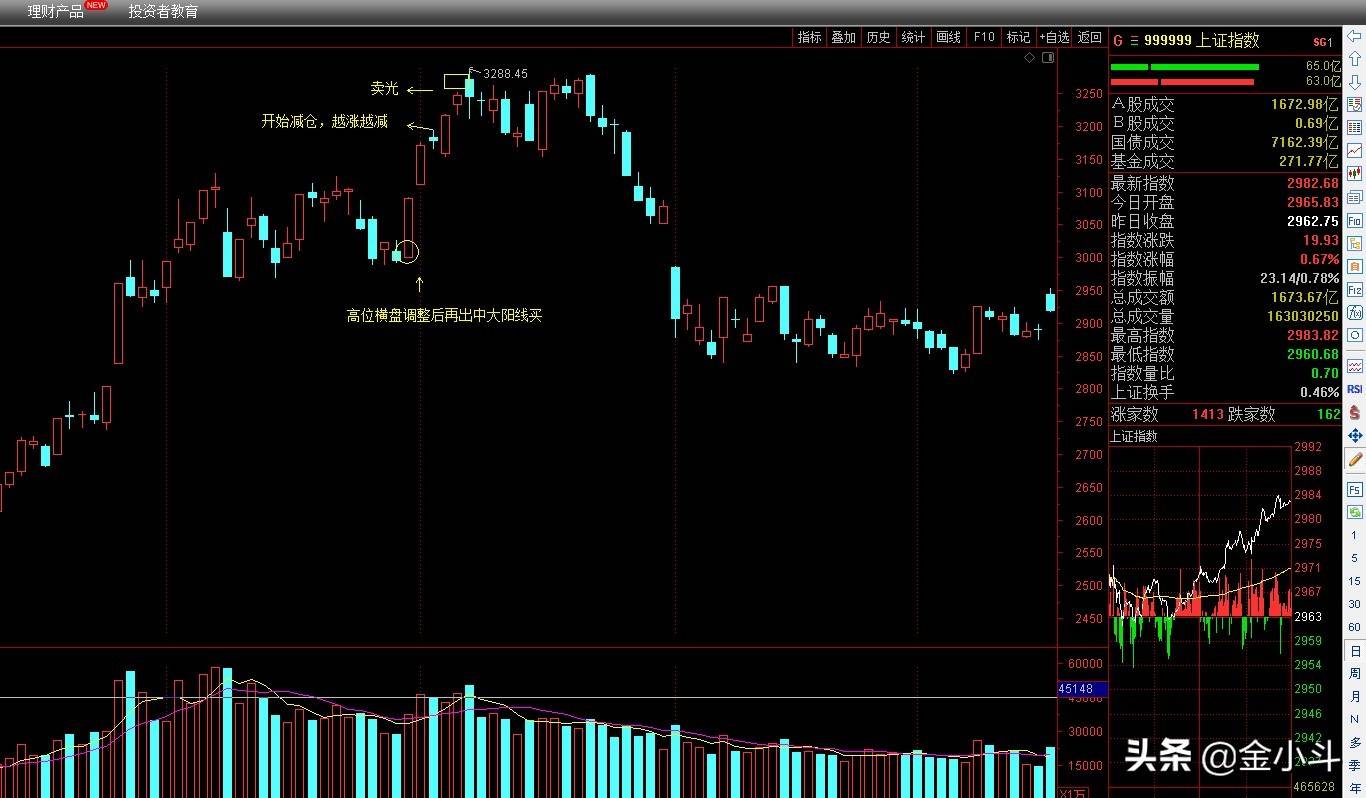Open the F12 trading sidebar icon
Screen dimensions: 1366x798
1355,289
